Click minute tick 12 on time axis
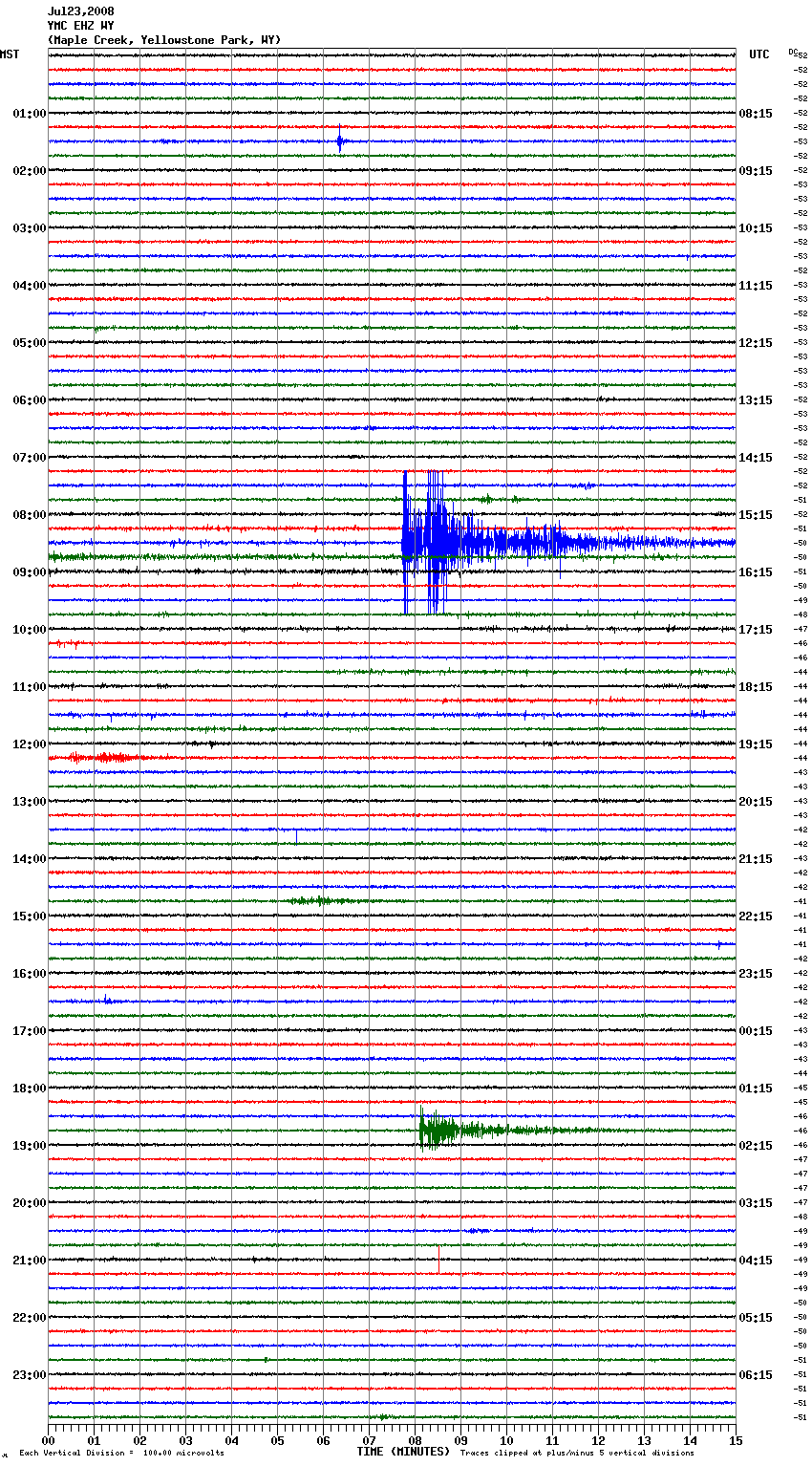This screenshot has width=812, height=1466. (599, 1441)
